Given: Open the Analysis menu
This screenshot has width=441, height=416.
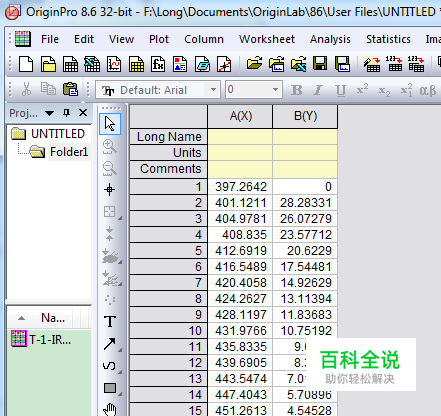Looking at the screenshot, I should coord(330,39).
